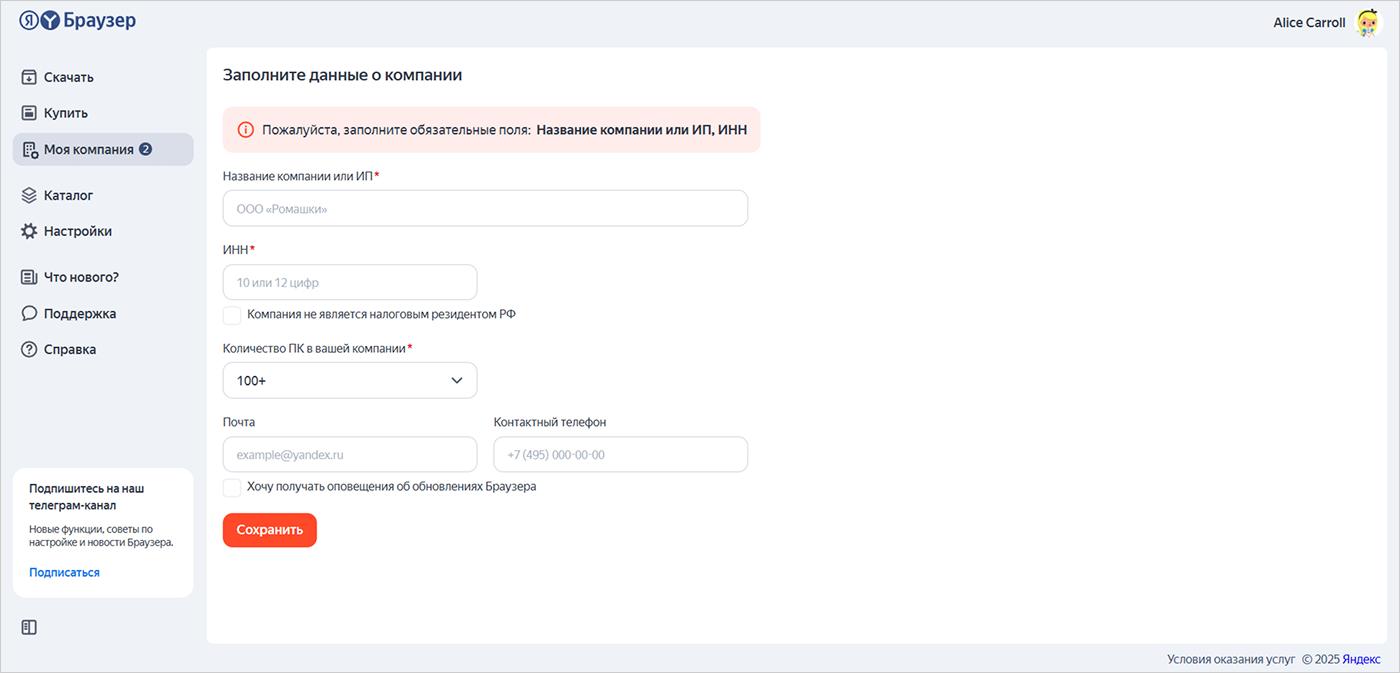This screenshot has width=1400, height=673.
Task: Click the Buy (Купить) sidebar icon
Action: 29,113
